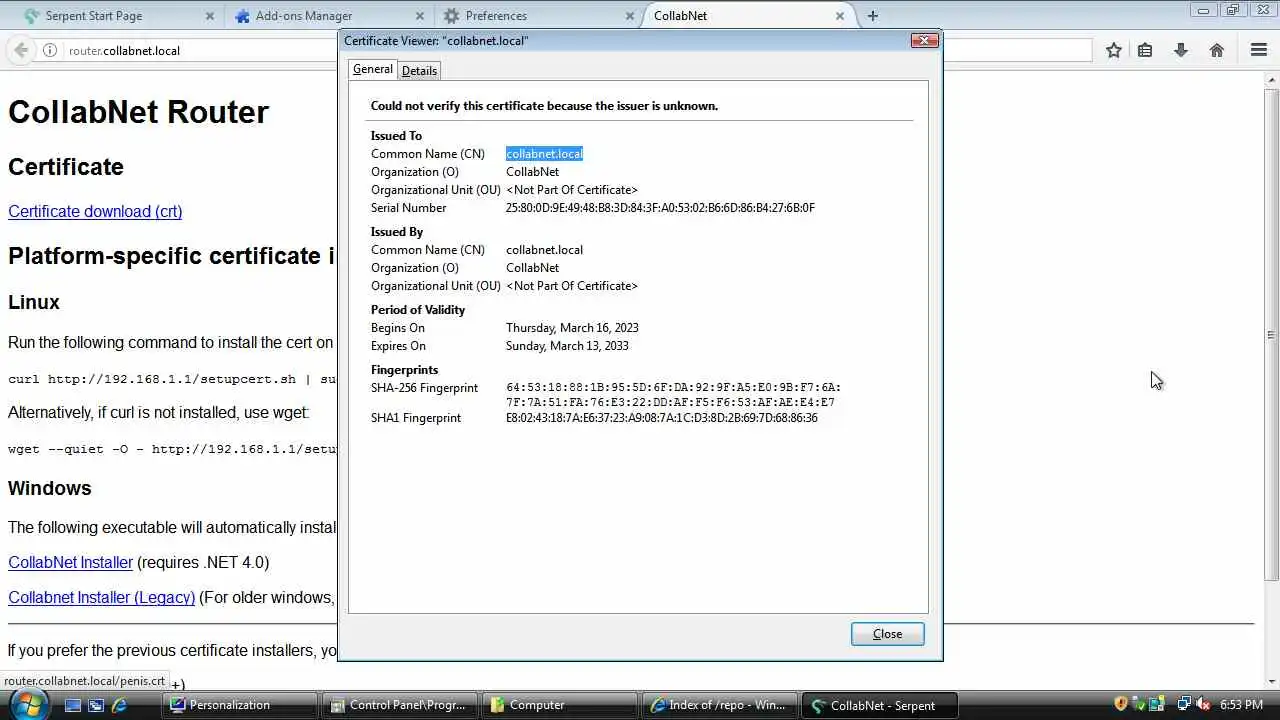The height and width of the screenshot is (720, 1280).
Task: Click the scrollbar up arrow on the page
Action: click(x=1271, y=78)
